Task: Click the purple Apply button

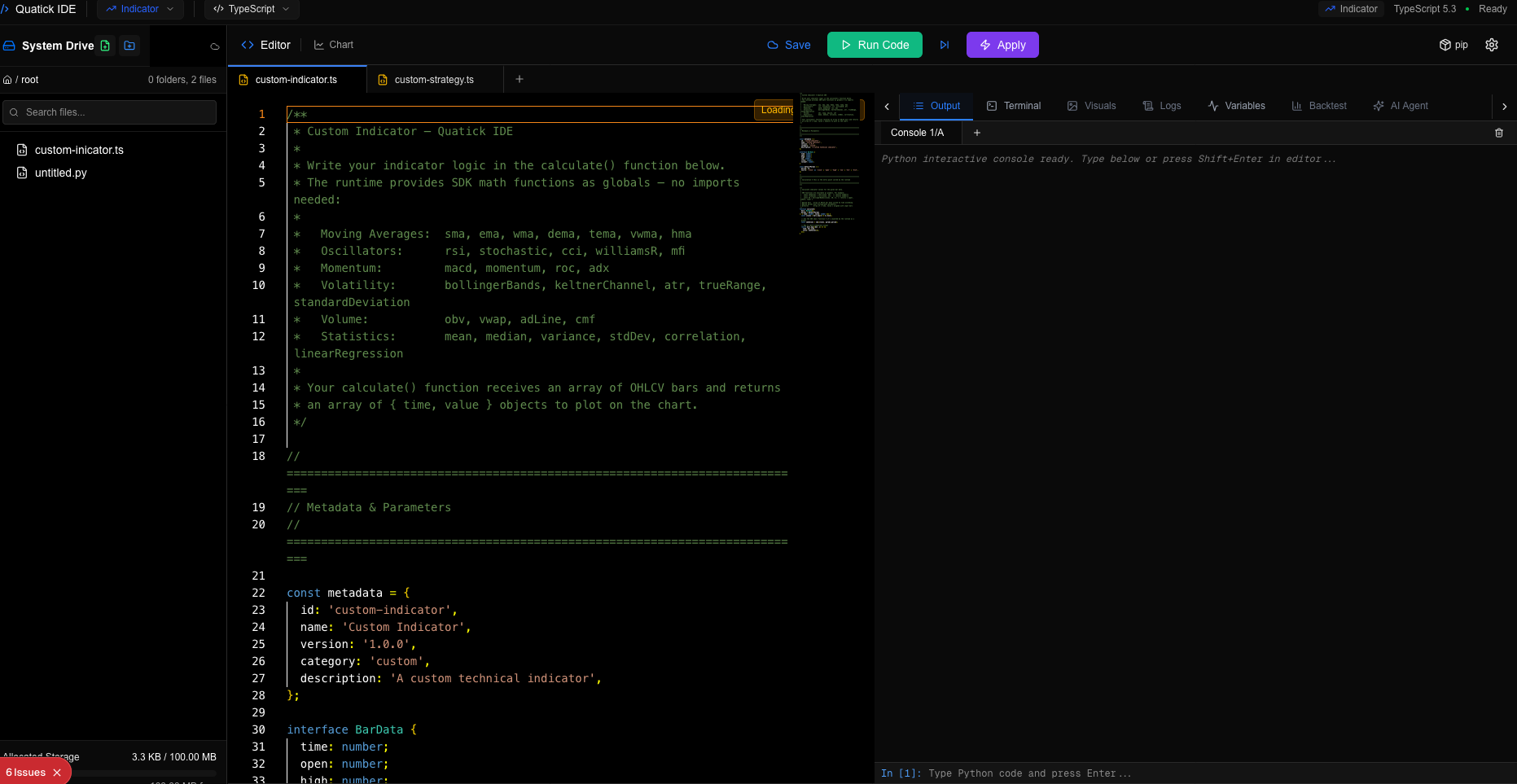Action: [1002, 45]
